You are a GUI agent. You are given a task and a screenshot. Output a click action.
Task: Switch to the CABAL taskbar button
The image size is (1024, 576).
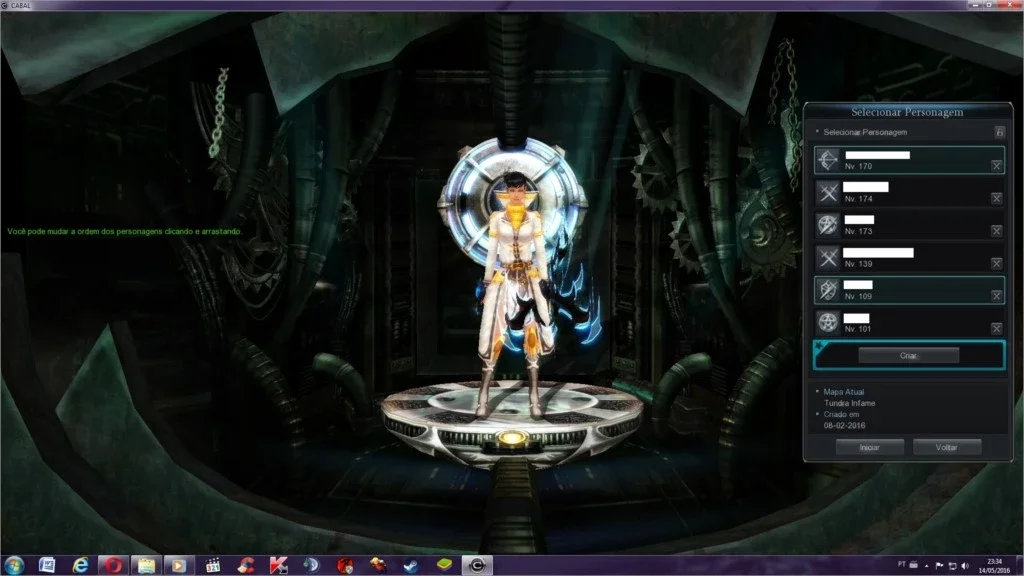pos(477,565)
